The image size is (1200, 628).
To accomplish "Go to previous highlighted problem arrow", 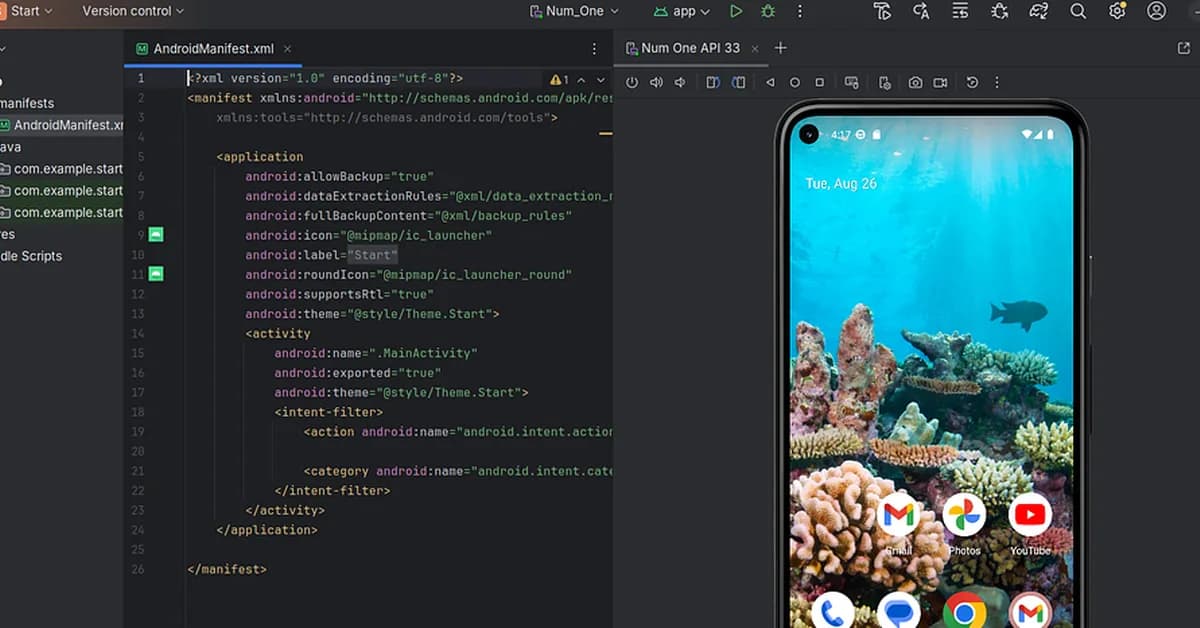I will (583, 79).
